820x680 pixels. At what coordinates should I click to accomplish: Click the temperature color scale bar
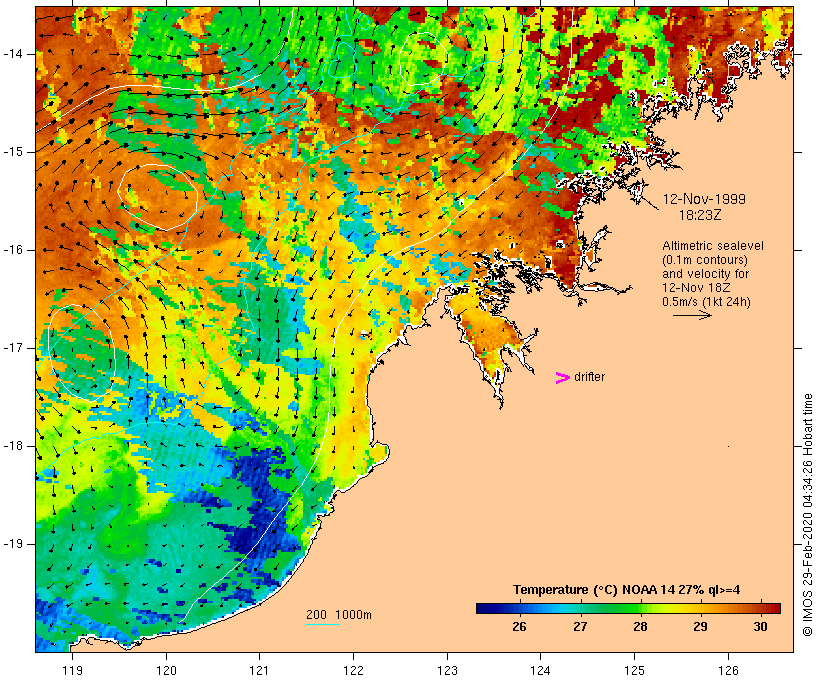coord(628,608)
